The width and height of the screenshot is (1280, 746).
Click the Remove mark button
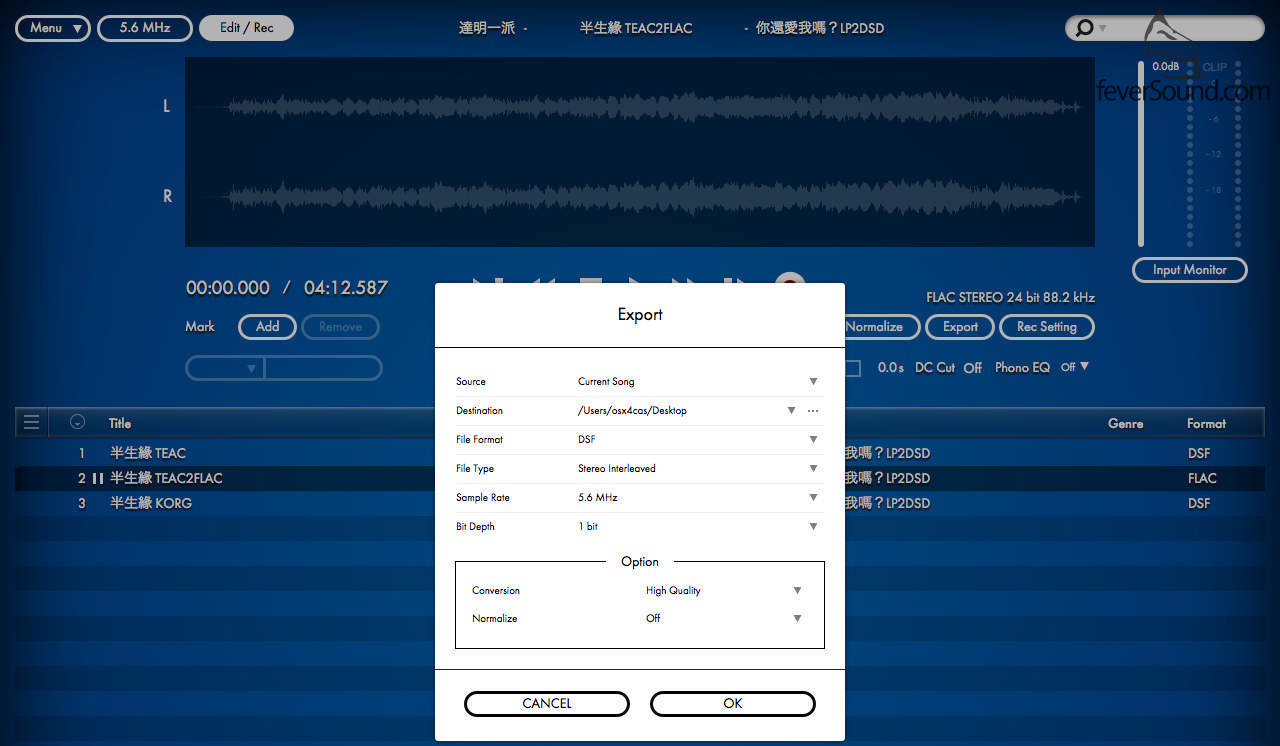(340, 327)
